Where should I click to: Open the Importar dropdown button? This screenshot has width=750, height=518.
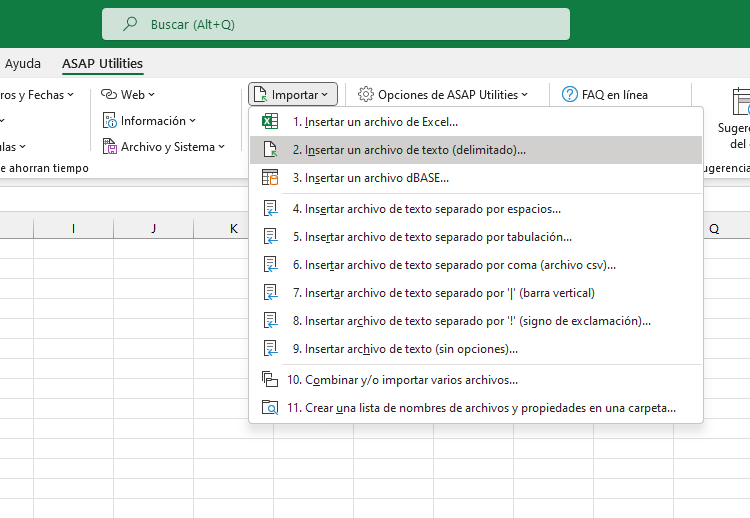[293, 94]
